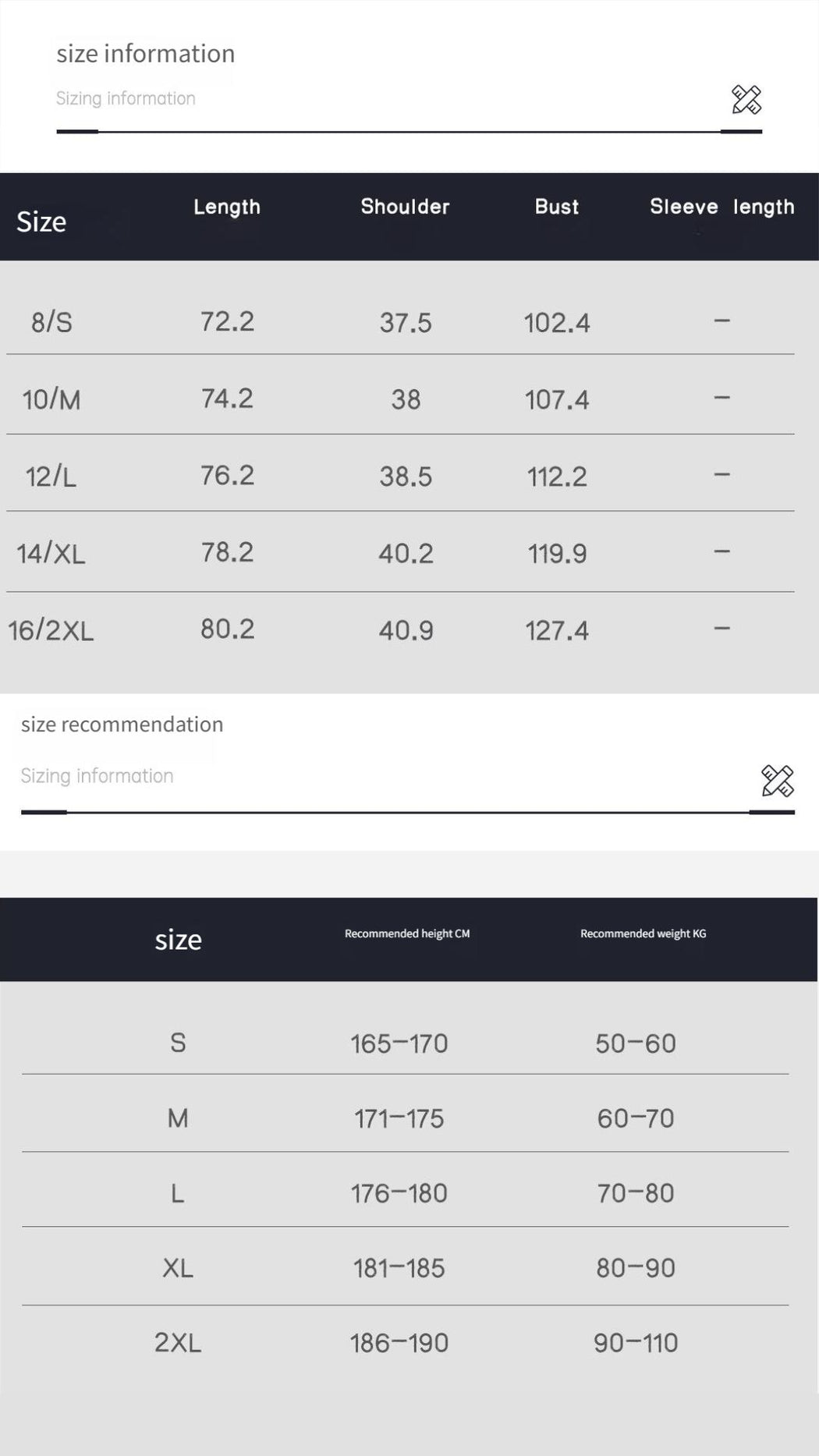The image size is (819, 1456).
Task: Click the ruler-pencil icon beside size information
Action: 746,100
